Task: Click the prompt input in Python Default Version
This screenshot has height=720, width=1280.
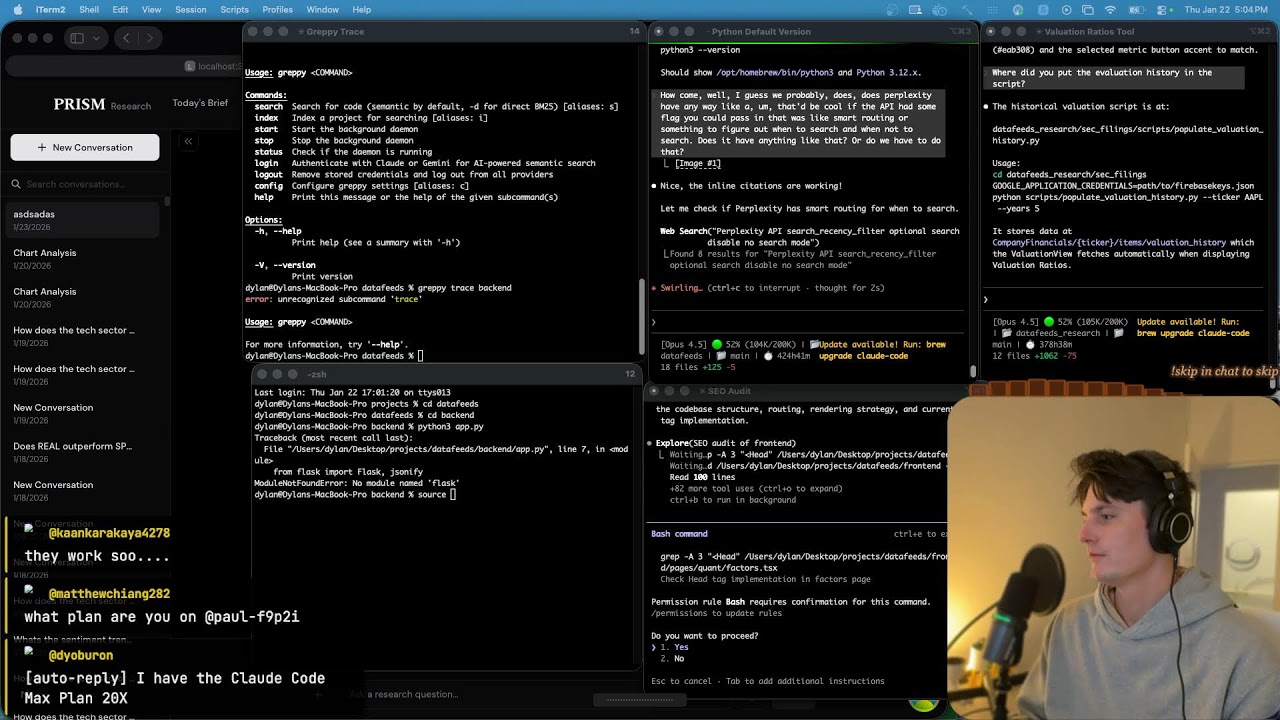Action: click(810, 322)
